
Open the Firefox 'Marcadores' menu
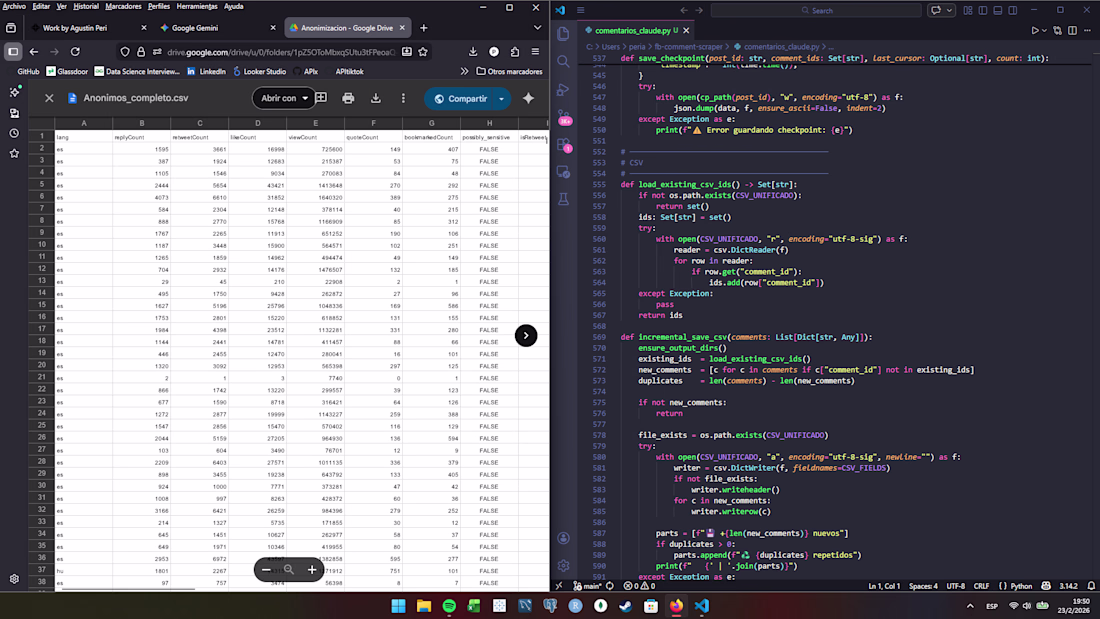pyautogui.click(x=123, y=6)
